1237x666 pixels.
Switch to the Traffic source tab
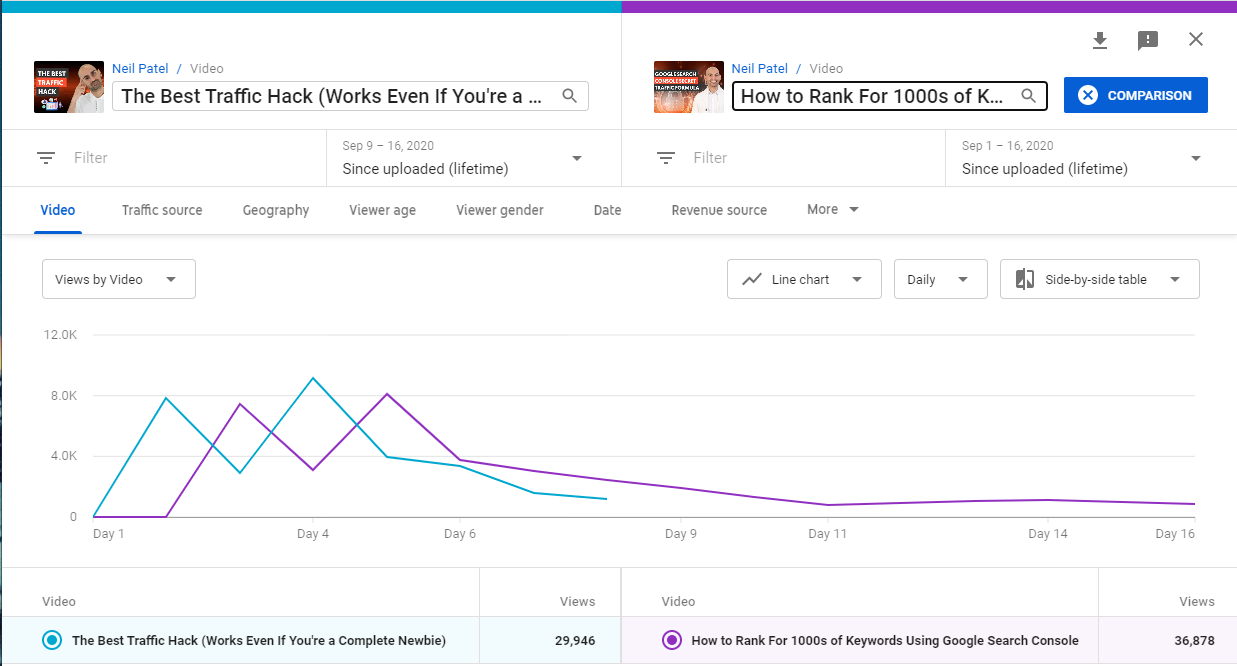[x=162, y=210]
